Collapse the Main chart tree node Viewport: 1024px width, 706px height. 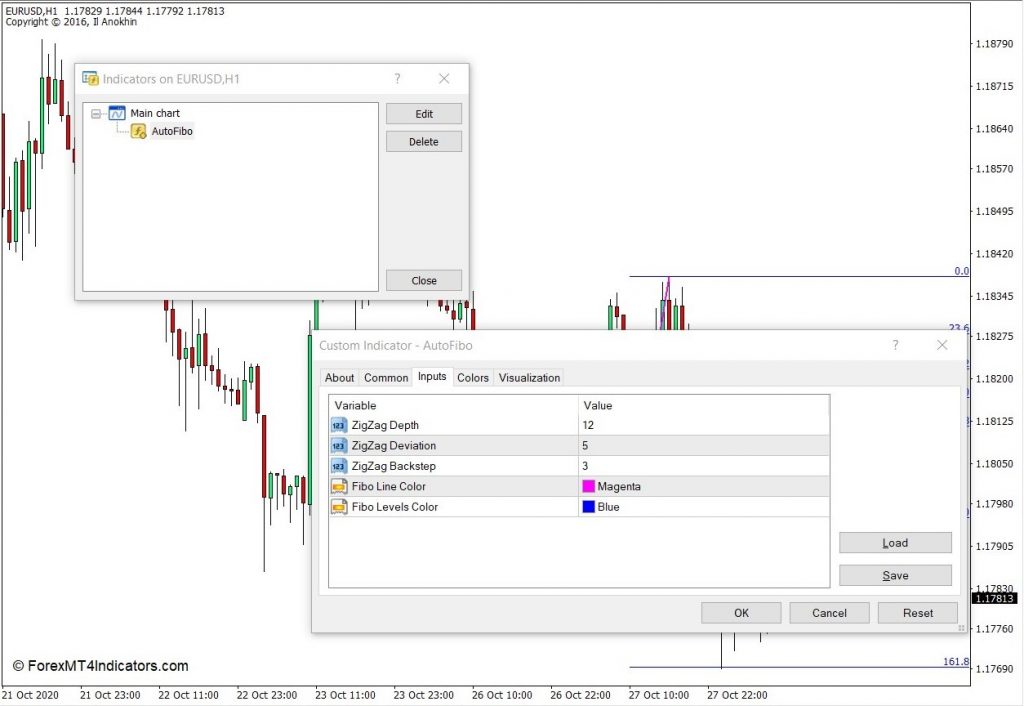[x=96, y=114]
